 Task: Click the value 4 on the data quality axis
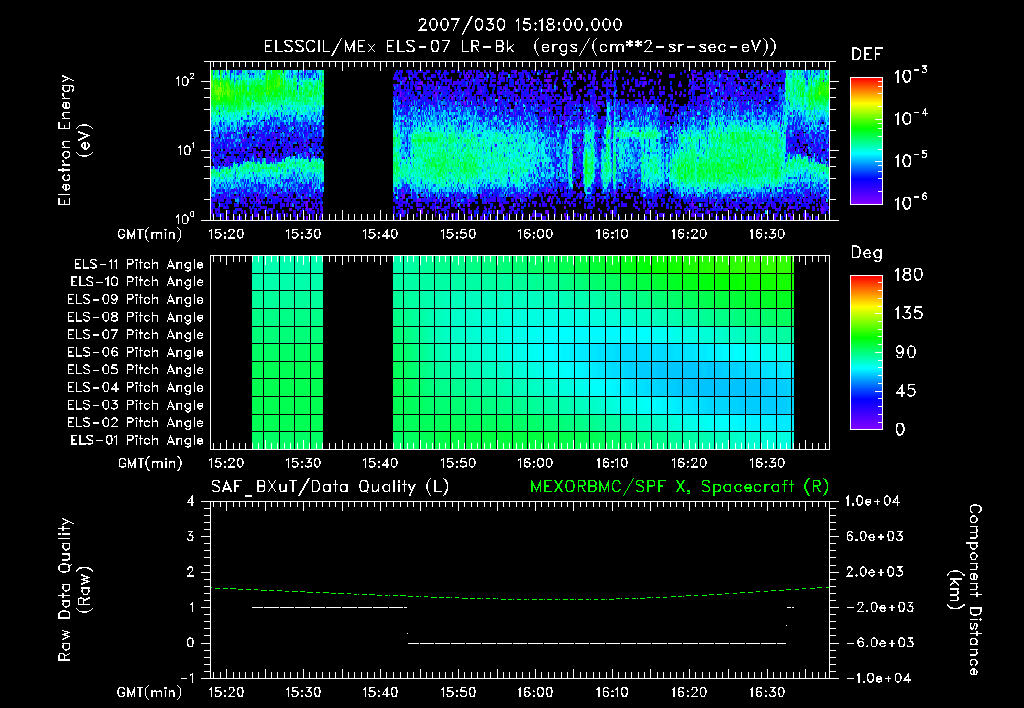pyautogui.click(x=191, y=501)
